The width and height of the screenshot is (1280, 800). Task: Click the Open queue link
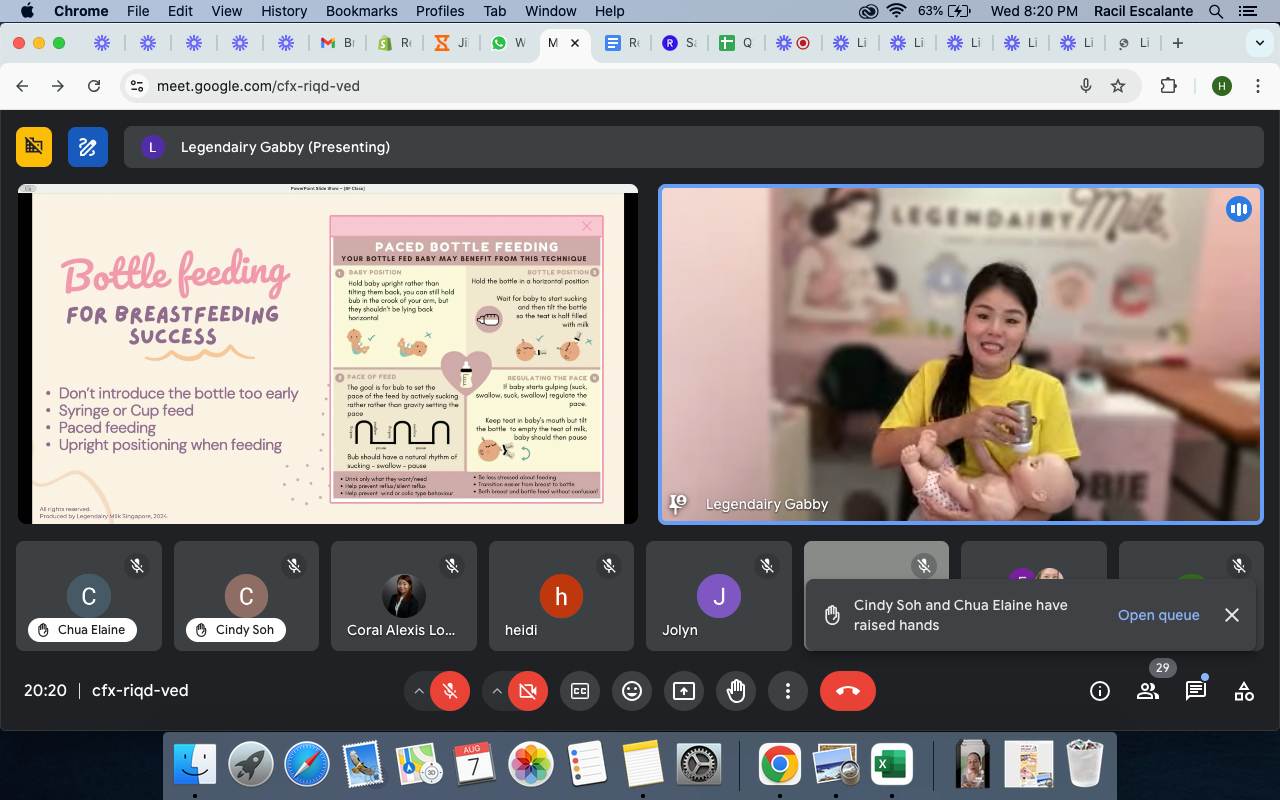point(1158,615)
